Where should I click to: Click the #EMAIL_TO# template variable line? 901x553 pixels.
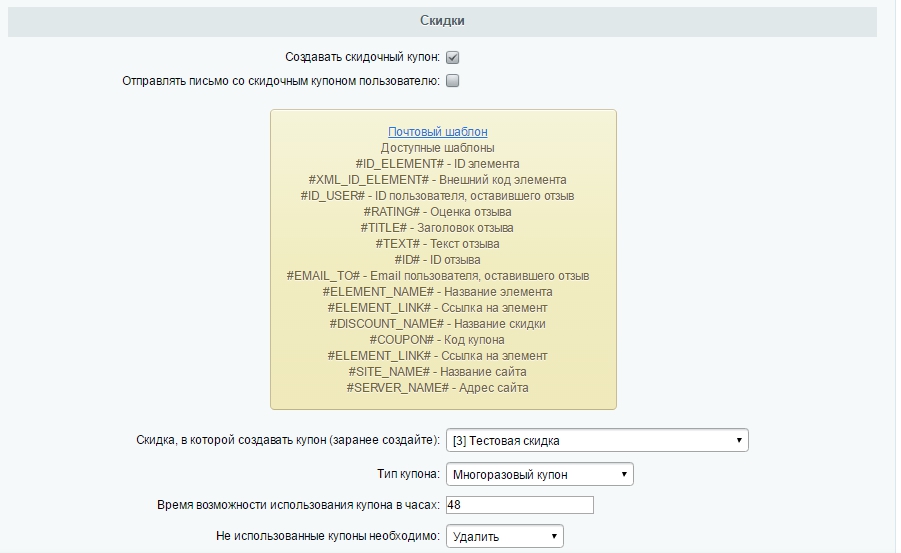click(x=437, y=276)
